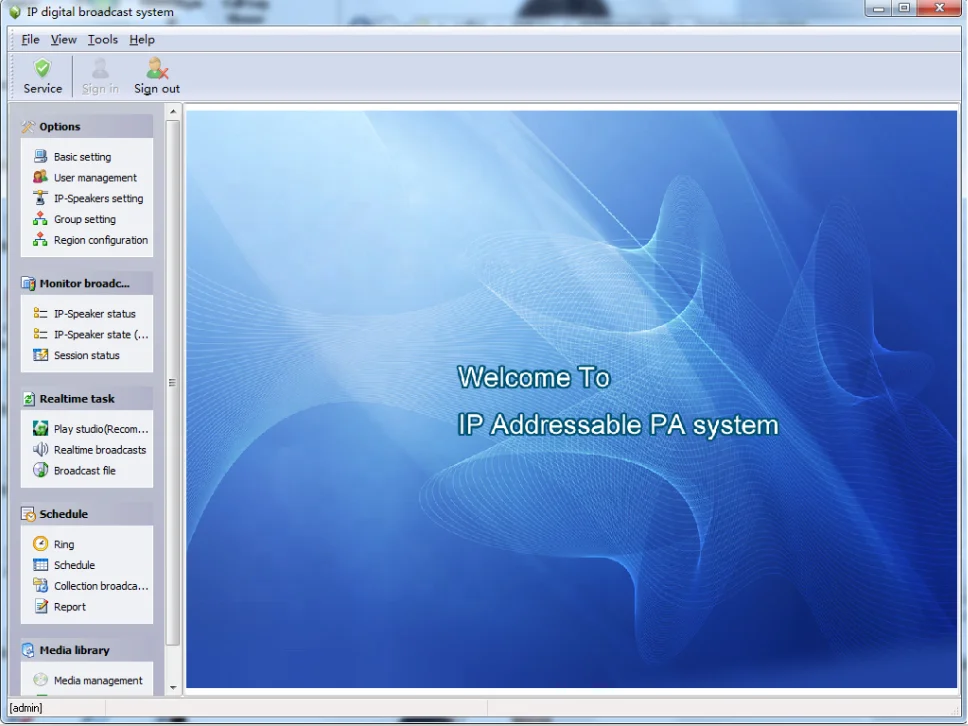The height and width of the screenshot is (726, 968).
Task: Open Session status
Action: tap(88, 355)
